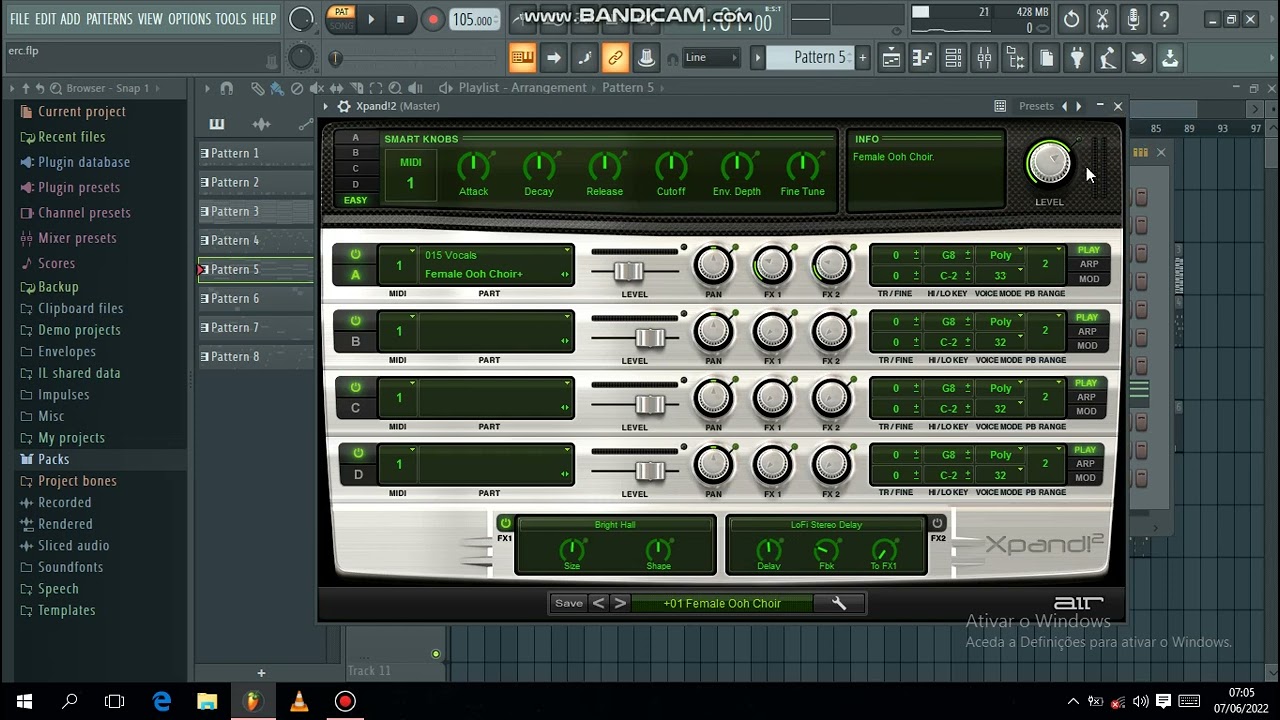The image size is (1280, 720).
Task: Click the save/export download icon
Action: point(1169,58)
